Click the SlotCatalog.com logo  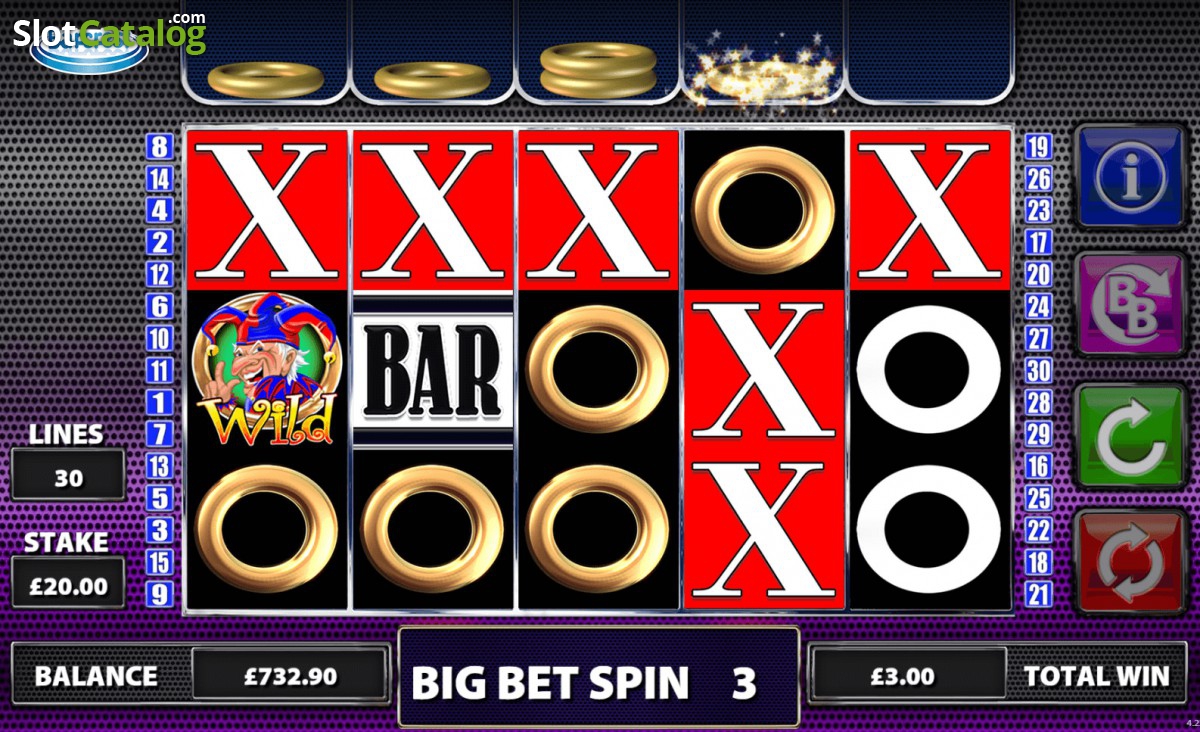(x=108, y=35)
